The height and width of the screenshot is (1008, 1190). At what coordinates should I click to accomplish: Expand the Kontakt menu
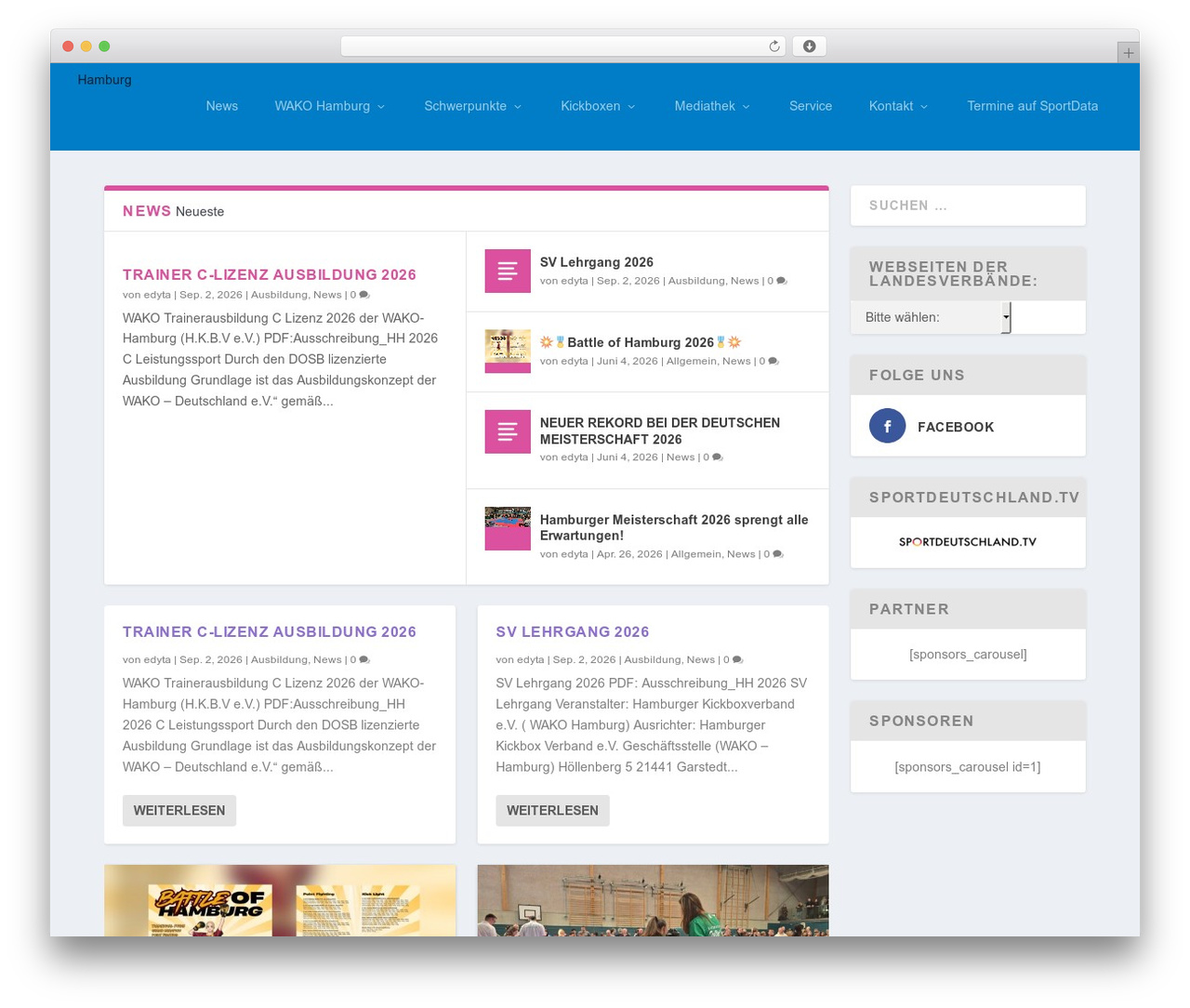click(898, 106)
